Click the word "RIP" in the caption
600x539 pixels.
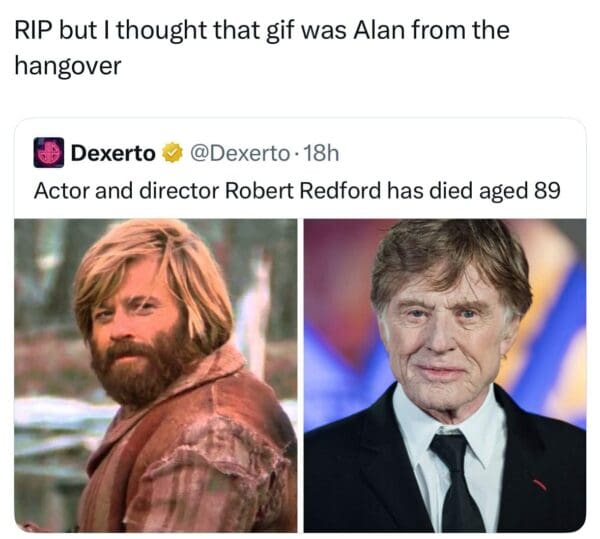36,30
